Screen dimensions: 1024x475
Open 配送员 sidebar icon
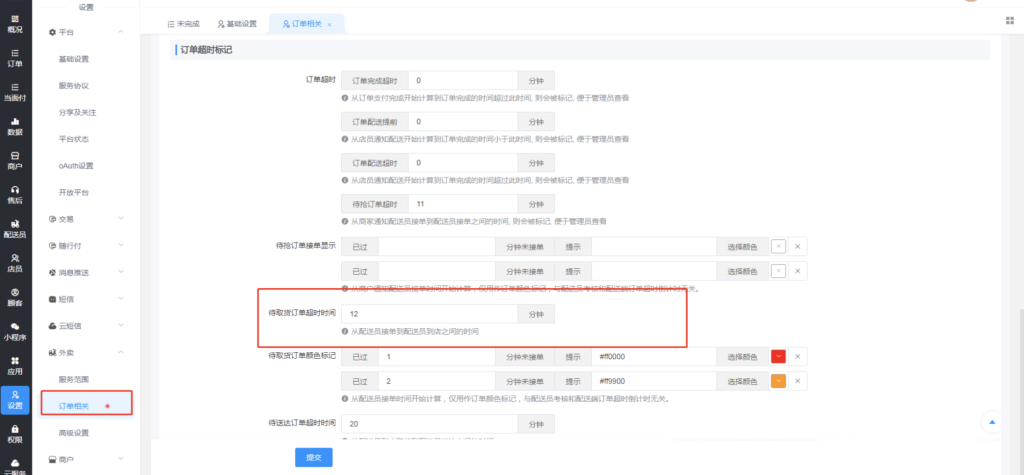pyautogui.click(x=14, y=227)
